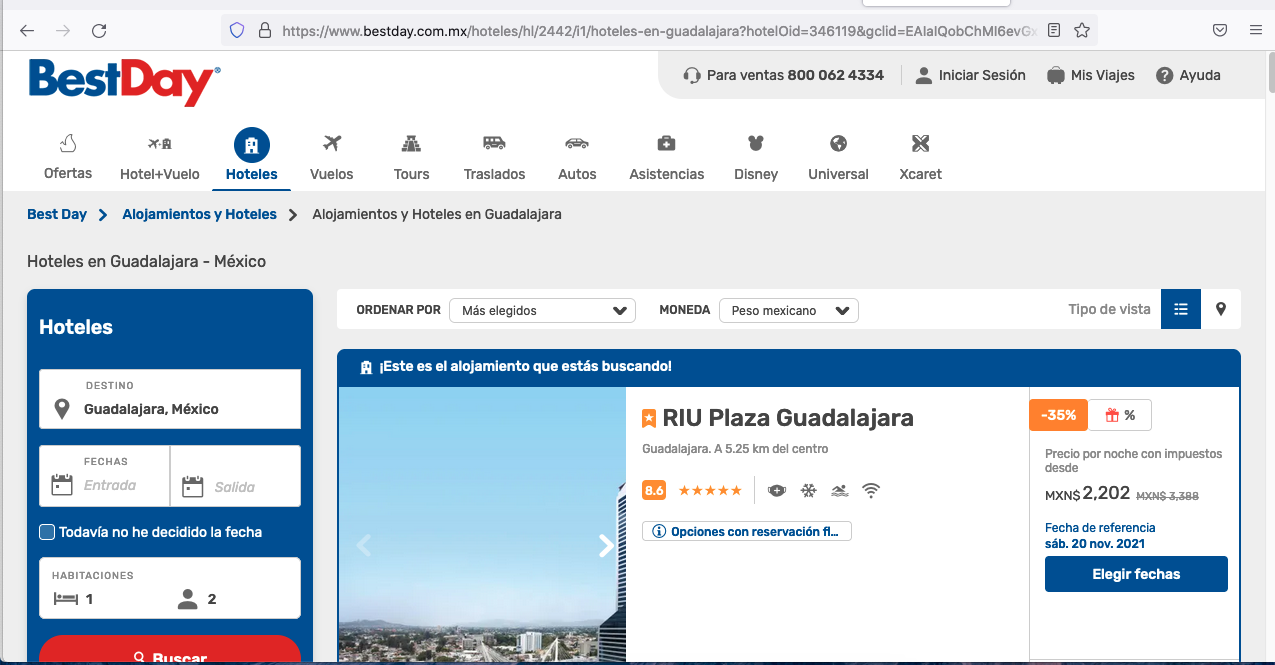Click the 8.6 rating badge

pyautogui.click(x=654, y=491)
